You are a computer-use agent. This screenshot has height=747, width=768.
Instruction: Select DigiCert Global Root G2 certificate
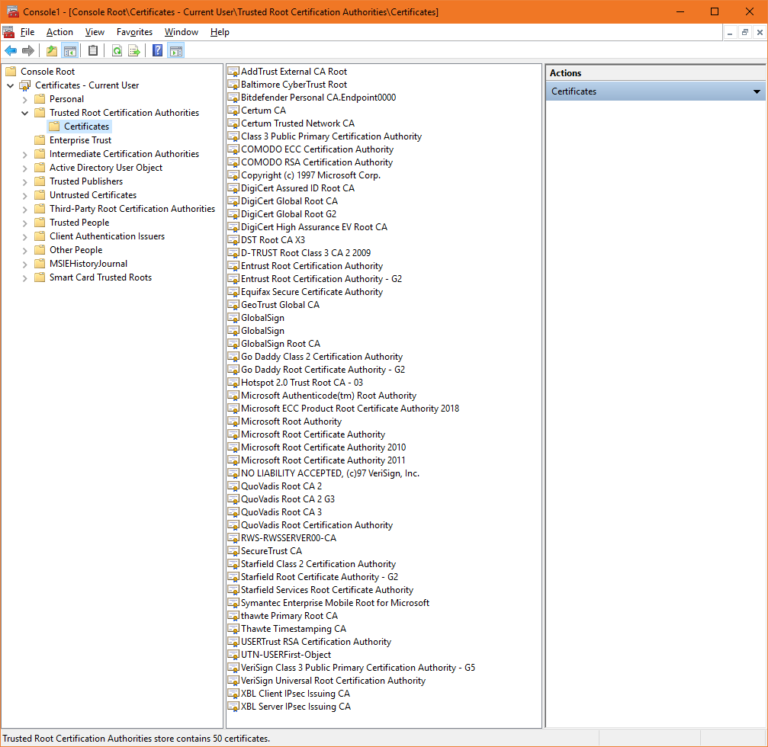[288, 214]
